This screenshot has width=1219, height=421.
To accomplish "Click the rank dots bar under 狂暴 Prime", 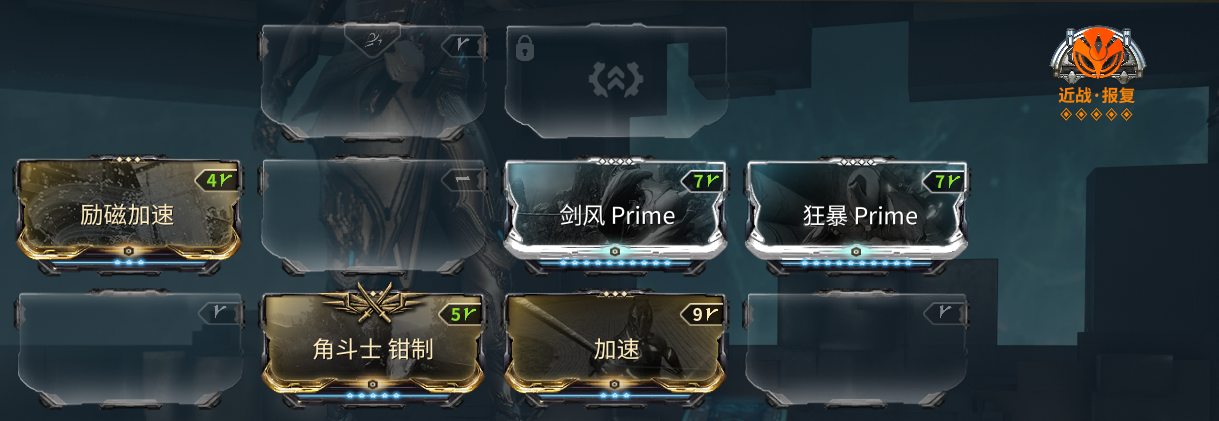I will pyautogui.click(x=857, y=263).
